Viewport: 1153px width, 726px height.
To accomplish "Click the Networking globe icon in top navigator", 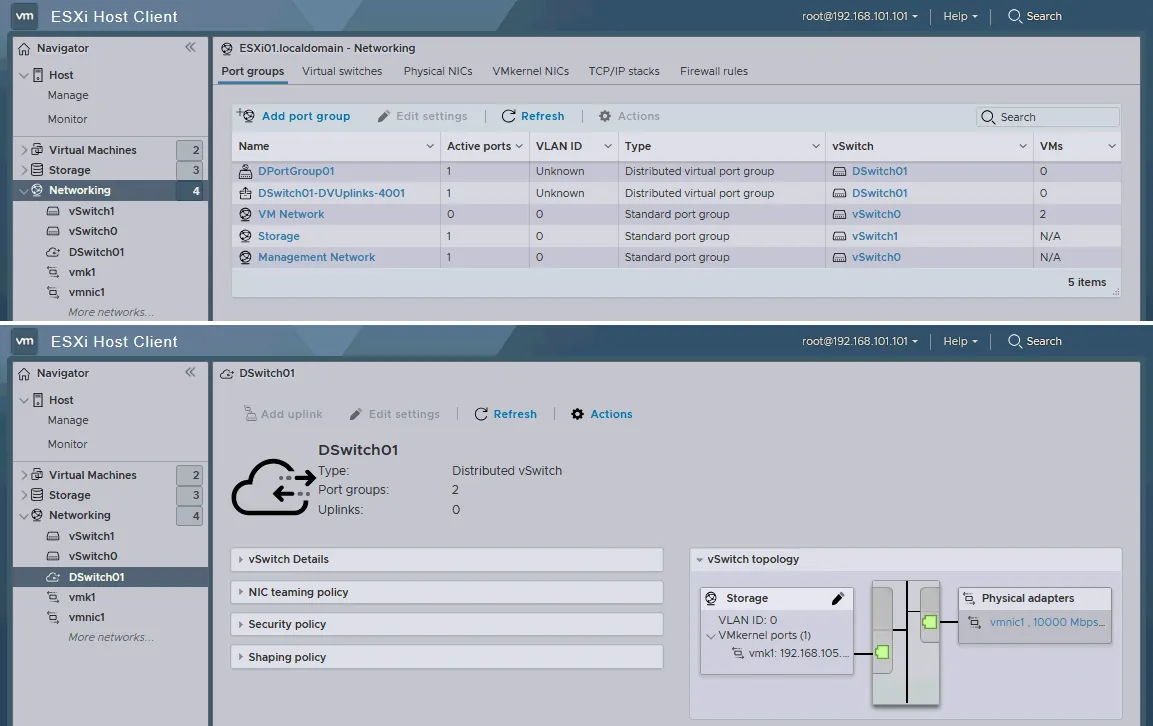I will point(38,190).
